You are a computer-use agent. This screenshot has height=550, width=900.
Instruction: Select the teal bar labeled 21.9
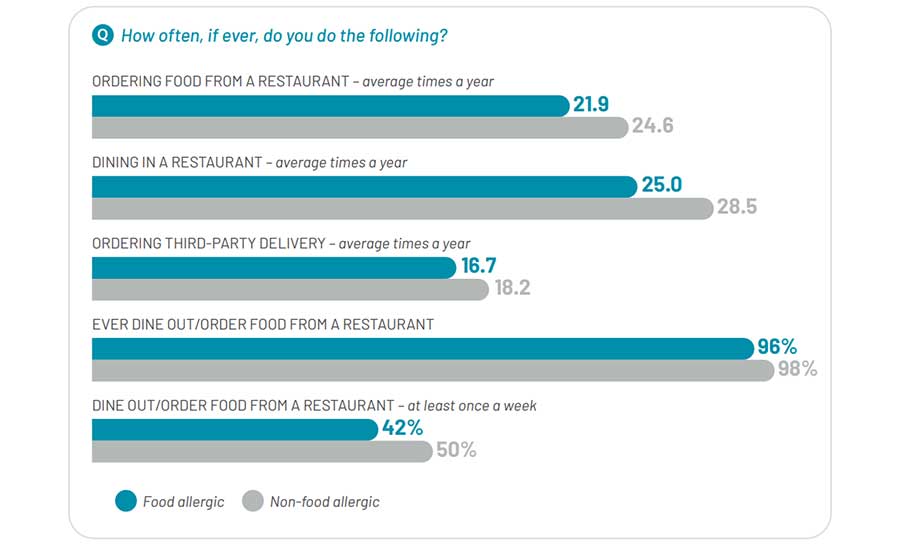[x=330, y=106]
